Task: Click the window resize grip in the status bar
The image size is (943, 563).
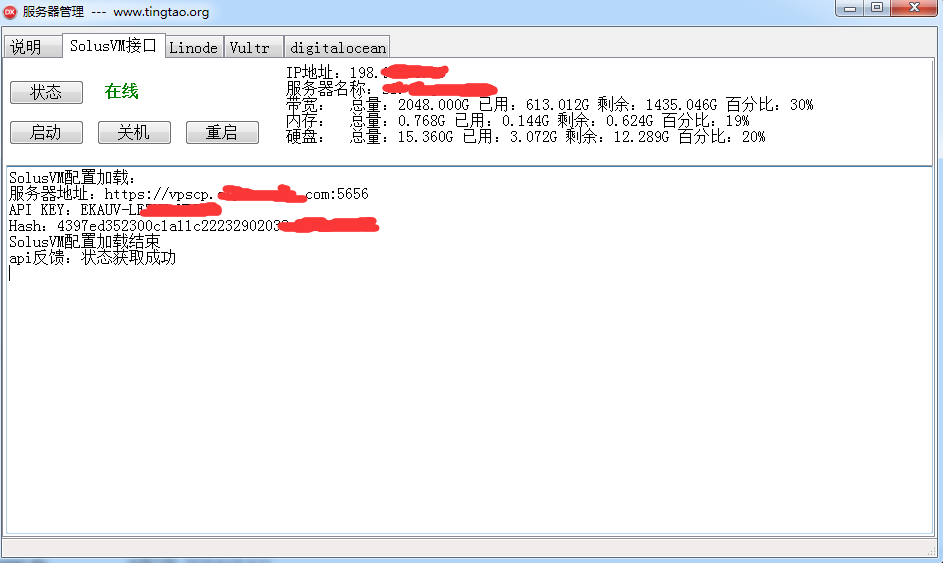Action: (x=932, y=551)
